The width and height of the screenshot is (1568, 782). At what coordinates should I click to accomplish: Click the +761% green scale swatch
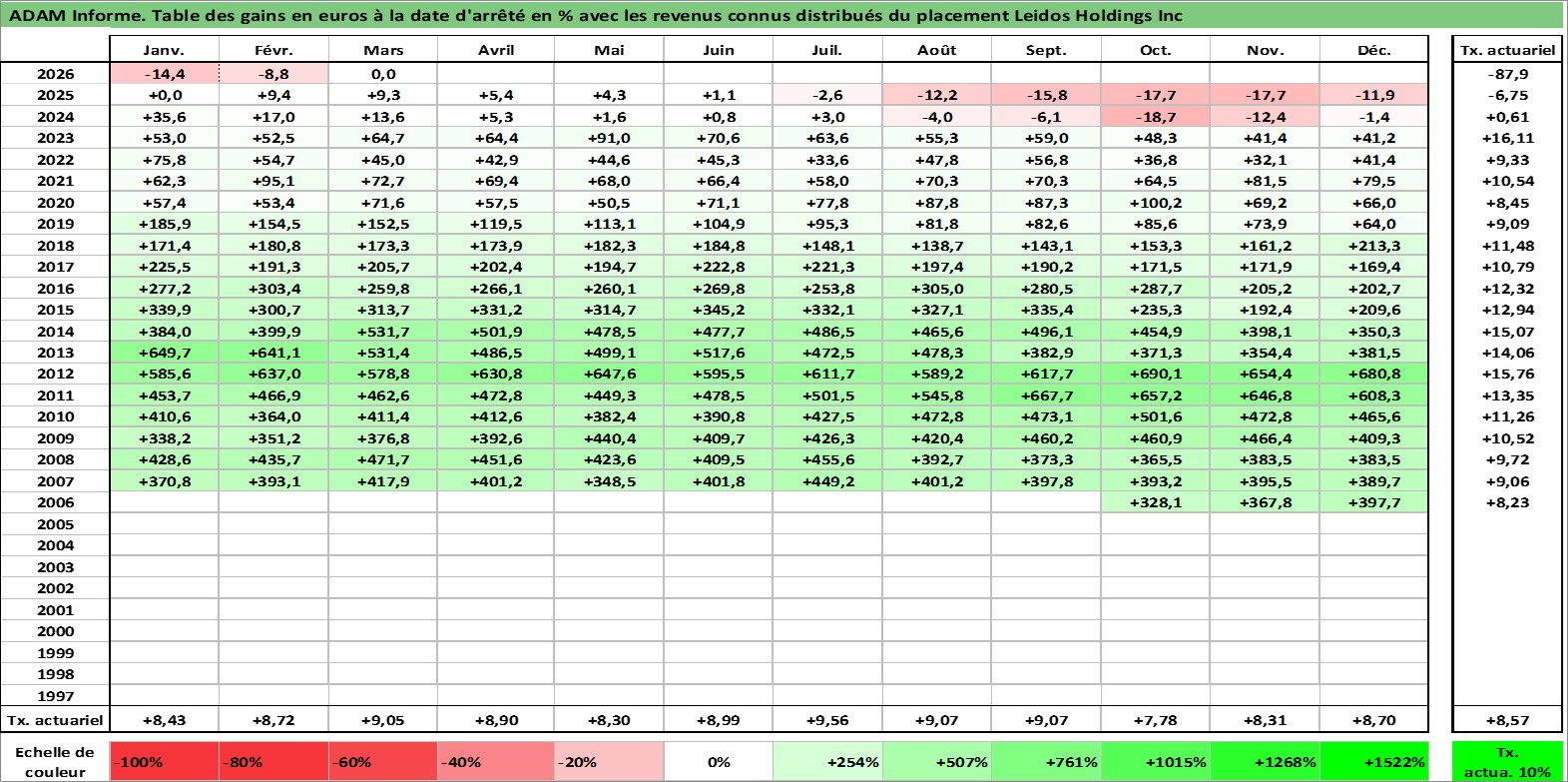coord(1045,761)
